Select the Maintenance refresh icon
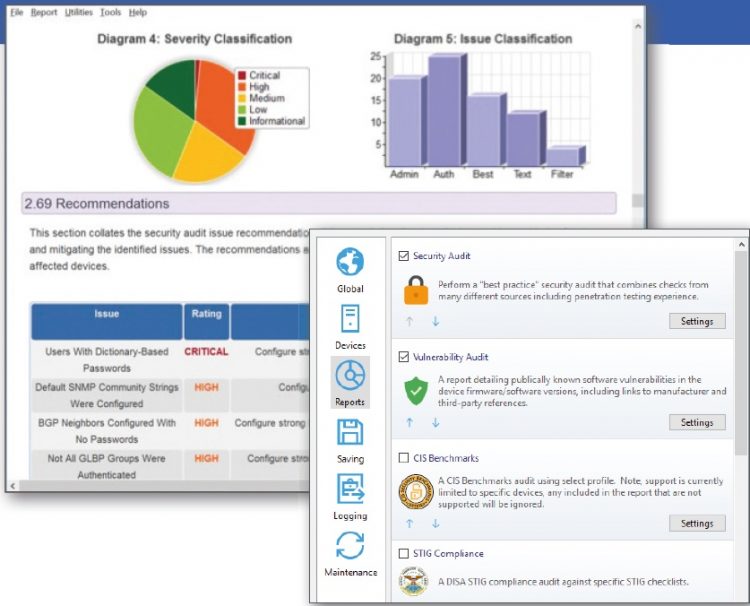750x606 pixels. [350, 546]
